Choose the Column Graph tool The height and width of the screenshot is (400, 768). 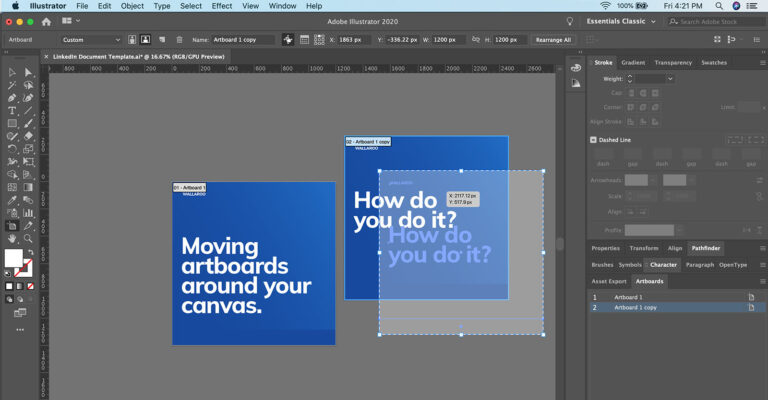tap(28, 213)
